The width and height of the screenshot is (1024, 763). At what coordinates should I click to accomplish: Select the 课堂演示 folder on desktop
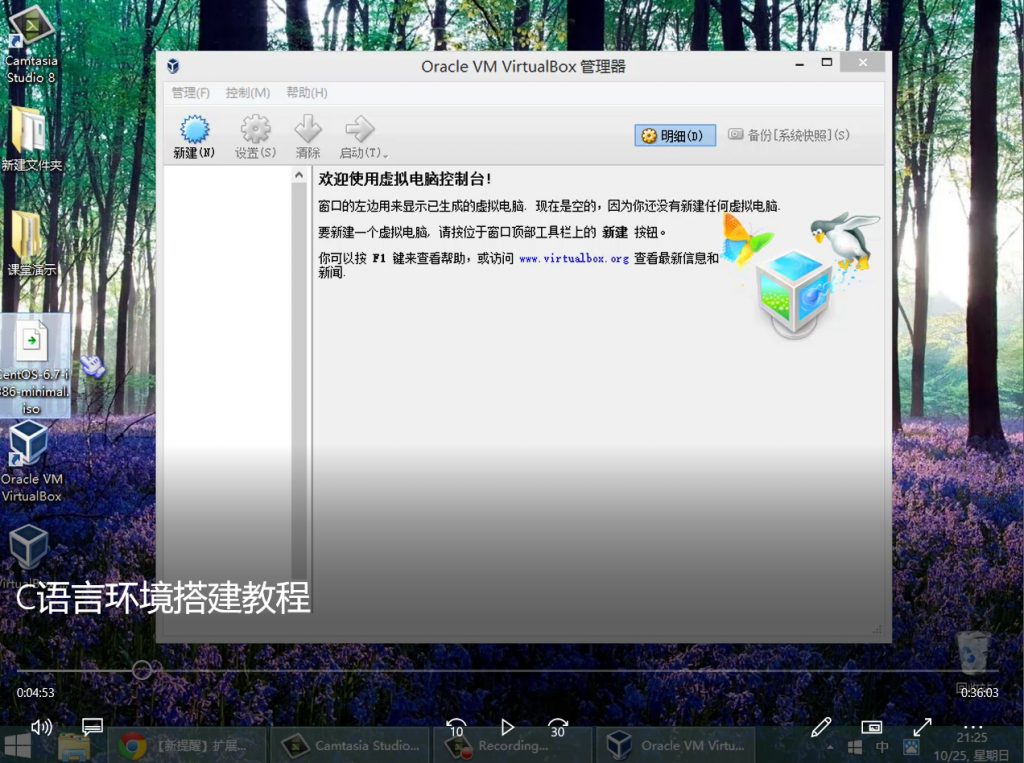[x=31, y=243]
